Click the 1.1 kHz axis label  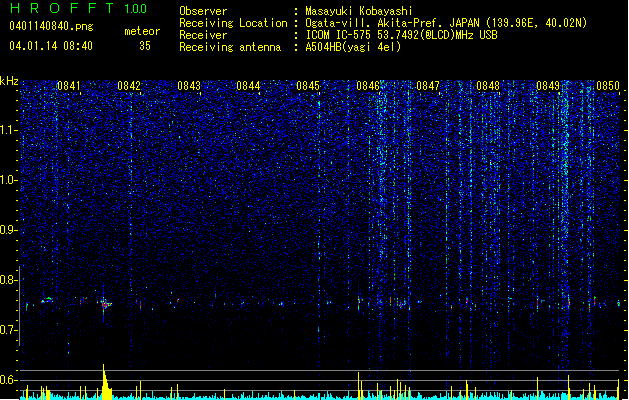tap(9, 130)
